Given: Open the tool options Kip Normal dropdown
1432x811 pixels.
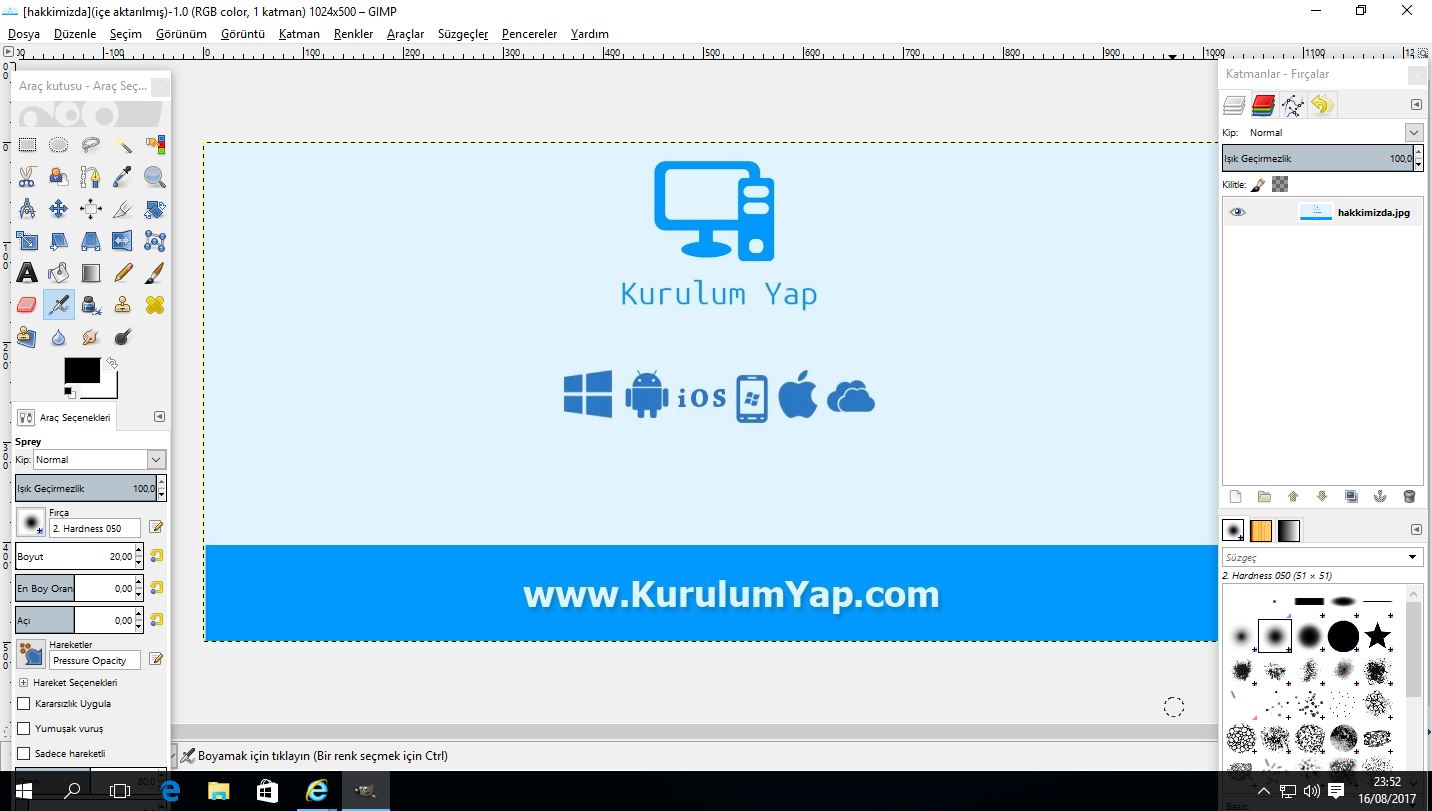Looking at the screenshot, I should click(x=99, y=459).
